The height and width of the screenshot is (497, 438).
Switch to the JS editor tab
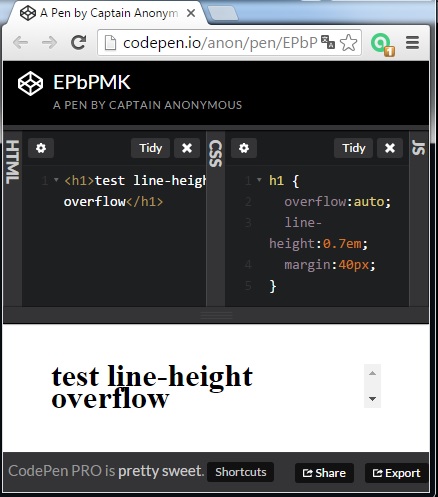pos(419,148)
